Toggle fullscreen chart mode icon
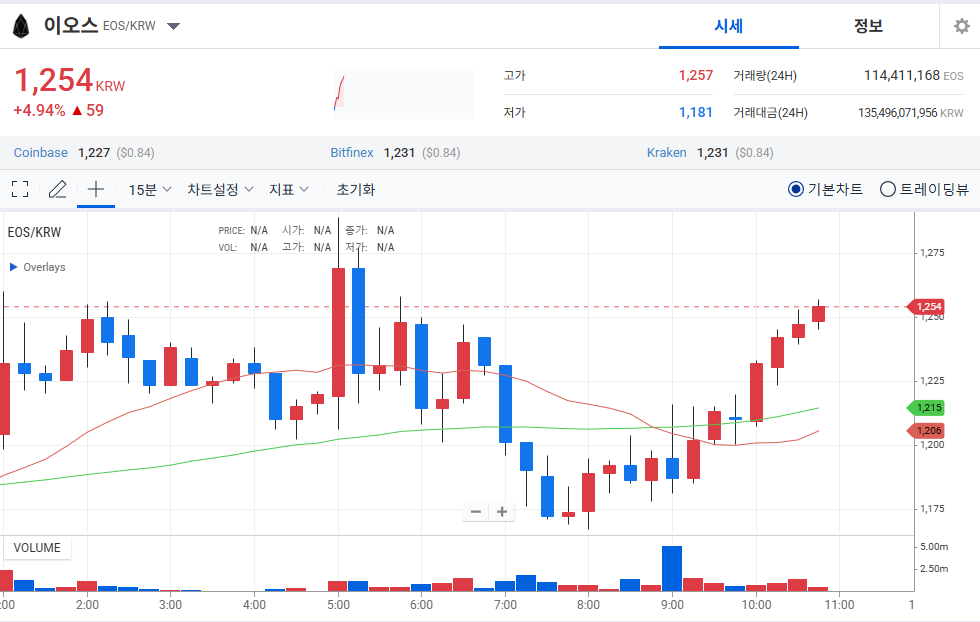This screenshot has width=980, height=622. 20,189
